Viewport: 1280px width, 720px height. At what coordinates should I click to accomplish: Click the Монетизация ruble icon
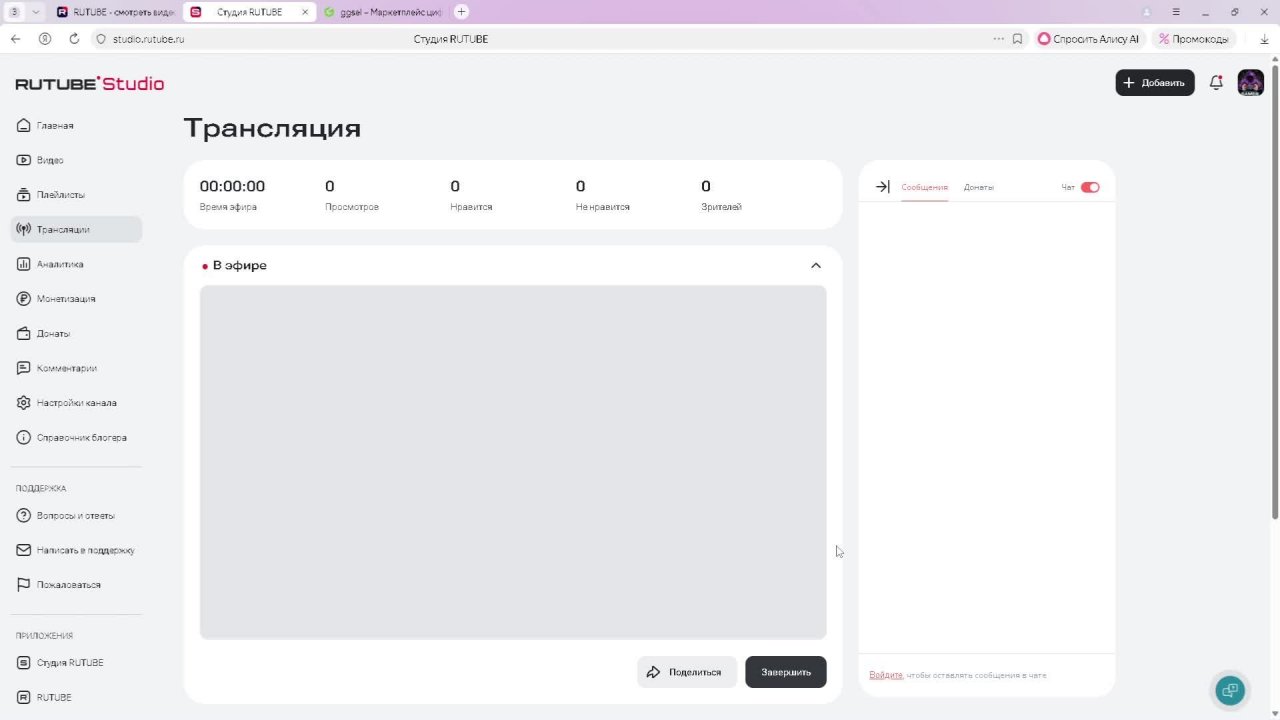tap(24, 299)
